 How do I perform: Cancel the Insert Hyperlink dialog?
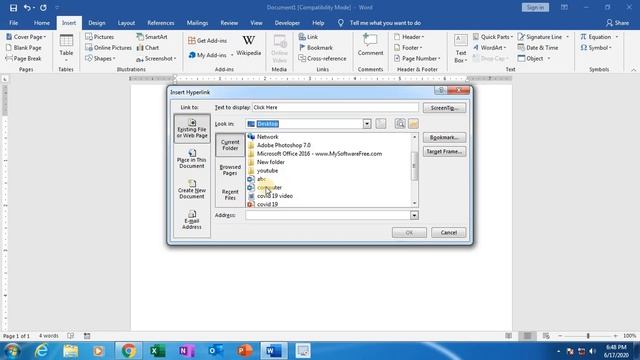click(449, 232)
